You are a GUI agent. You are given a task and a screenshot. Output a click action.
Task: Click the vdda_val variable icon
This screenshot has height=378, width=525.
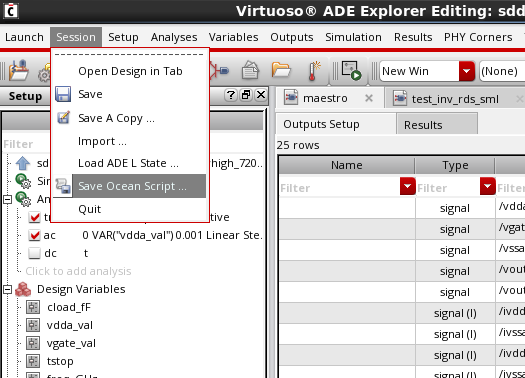pos(33,325)
